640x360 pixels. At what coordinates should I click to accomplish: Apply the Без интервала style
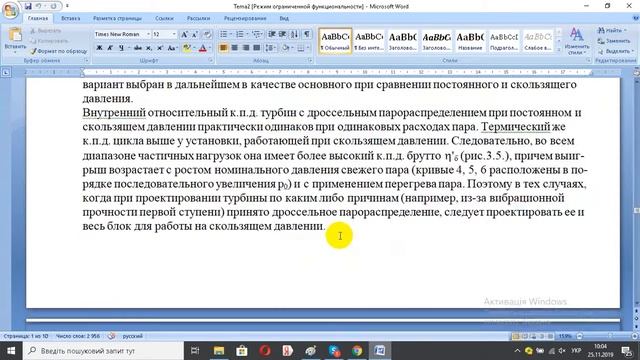click(369, 41)
